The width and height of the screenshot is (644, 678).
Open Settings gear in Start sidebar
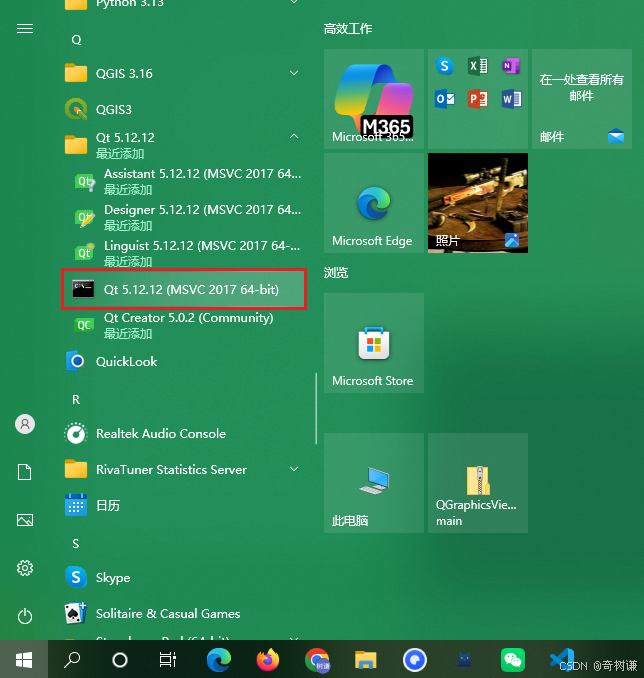pos(25,568)
